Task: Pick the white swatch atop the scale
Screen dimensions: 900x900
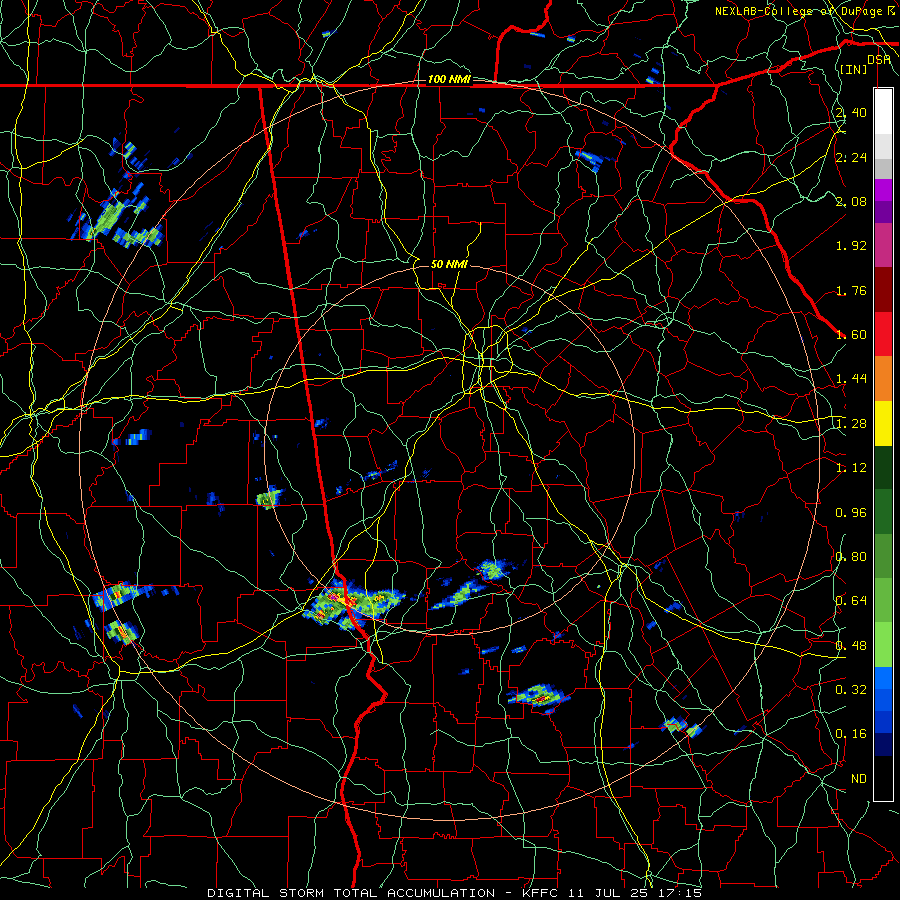Action: coord(883,112)
